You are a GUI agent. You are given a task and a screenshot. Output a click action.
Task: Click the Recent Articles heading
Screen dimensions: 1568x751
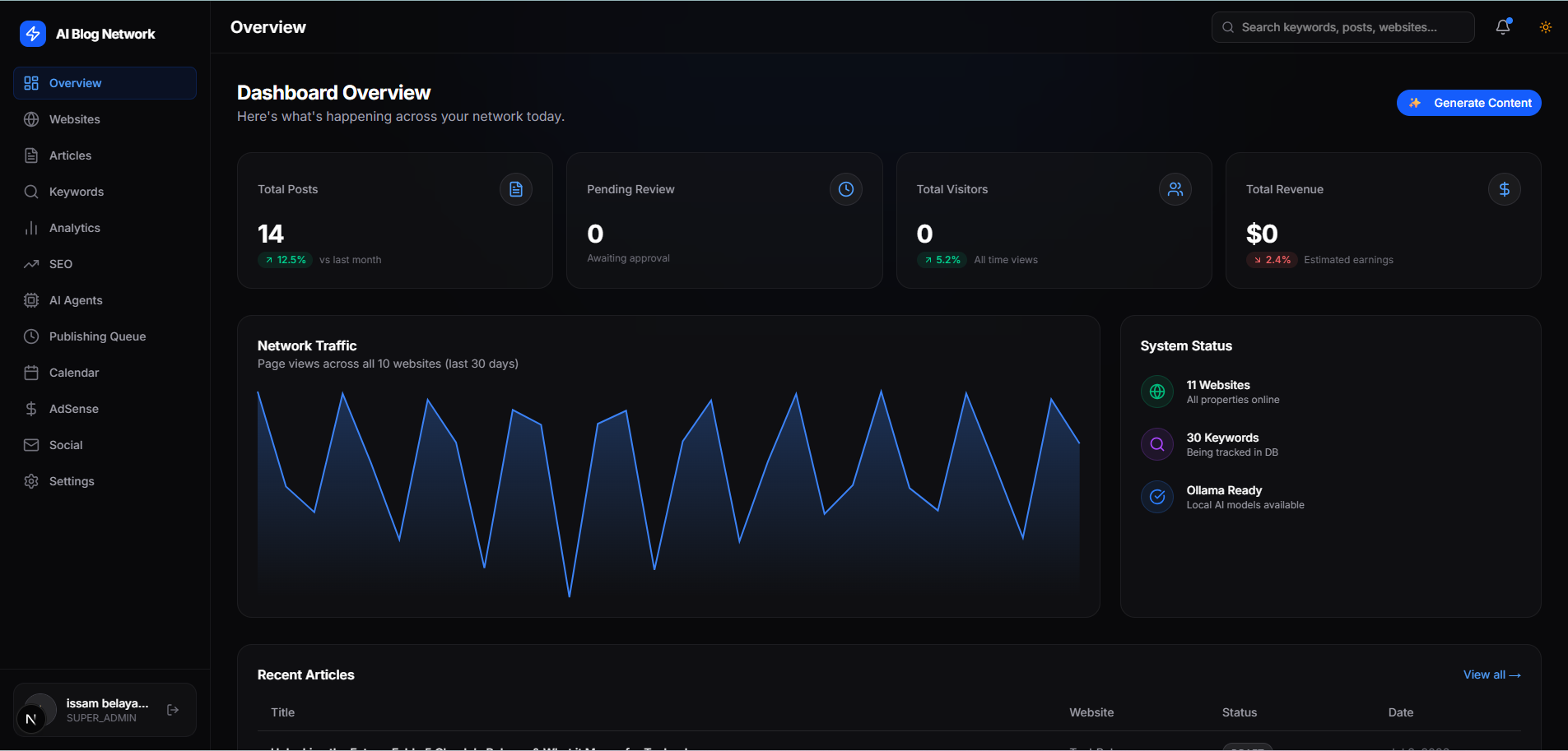click(x=306, y=675)
